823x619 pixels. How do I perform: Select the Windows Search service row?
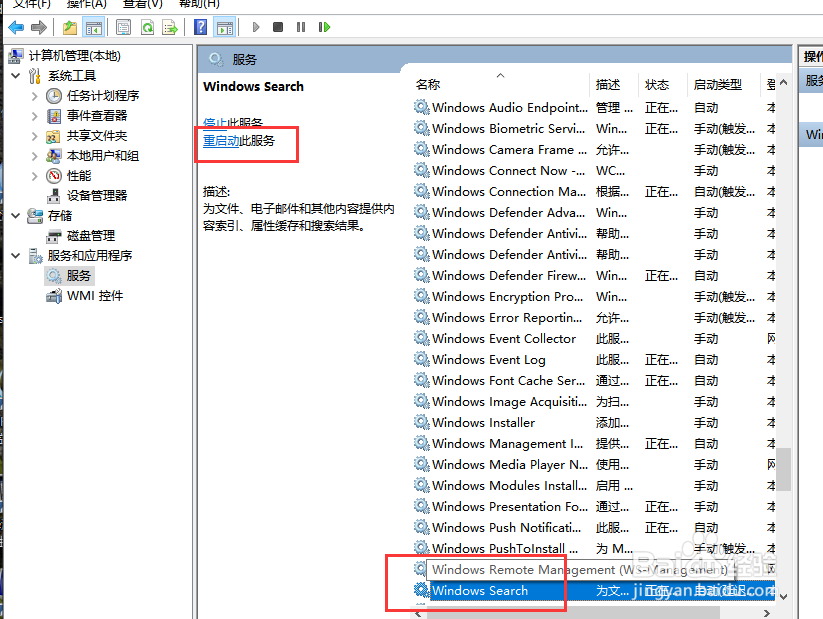(593, 590)
